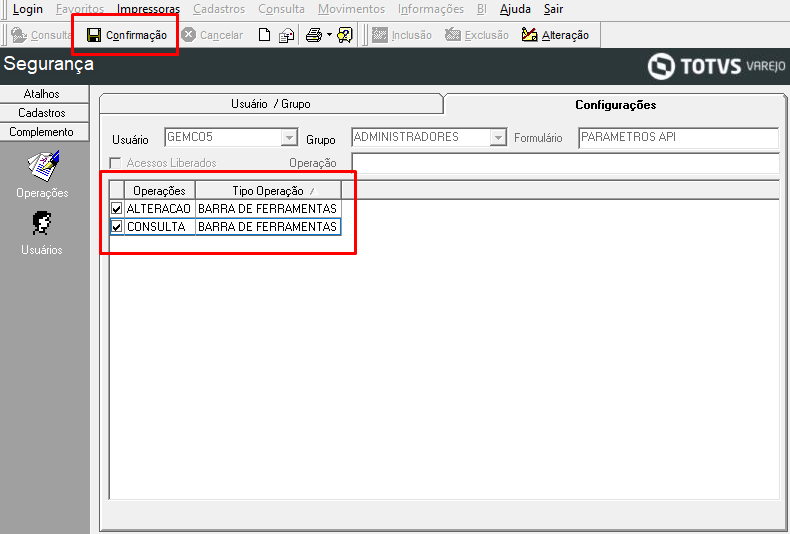
Task: Click the Cadastros sidebar button
Action: tap(42, 113)
